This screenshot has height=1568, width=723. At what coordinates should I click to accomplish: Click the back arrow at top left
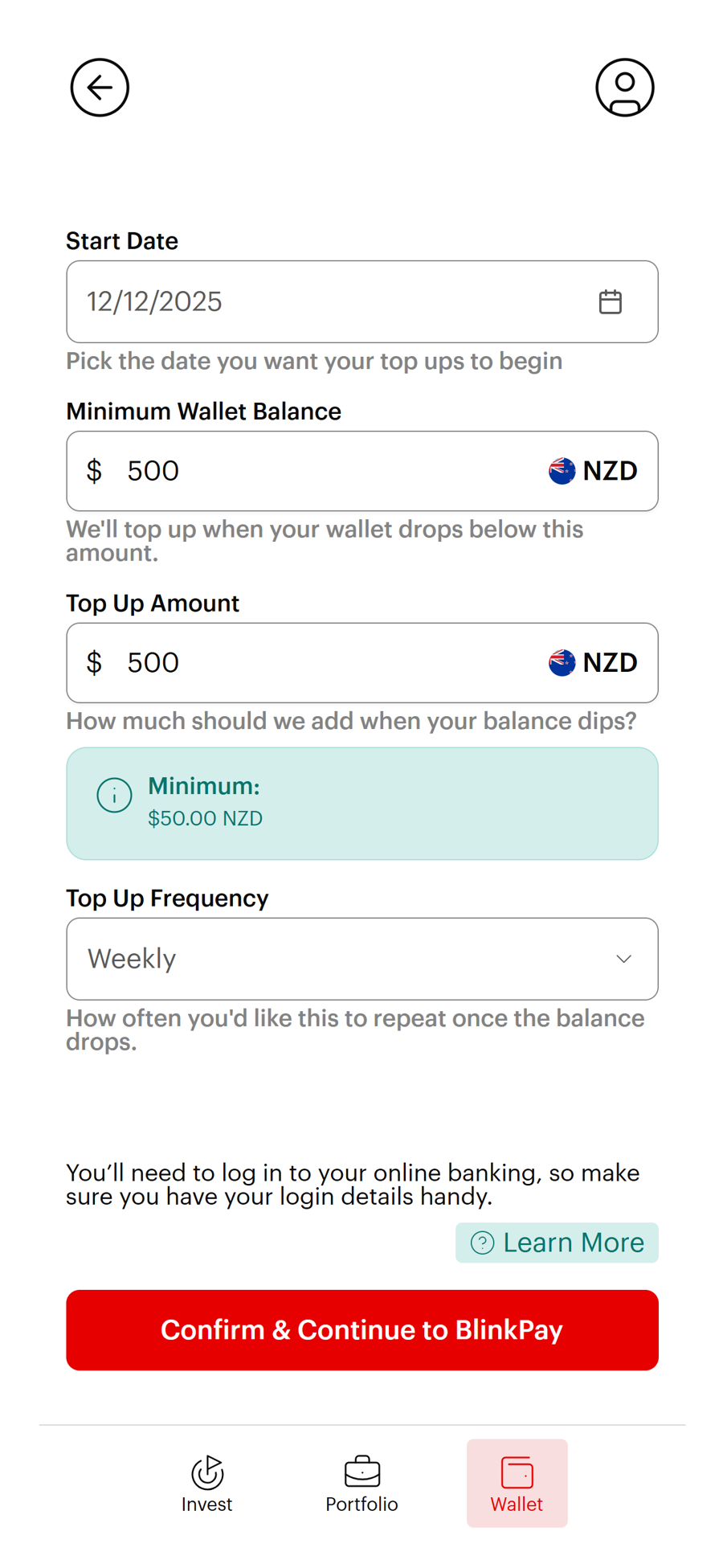99,88
